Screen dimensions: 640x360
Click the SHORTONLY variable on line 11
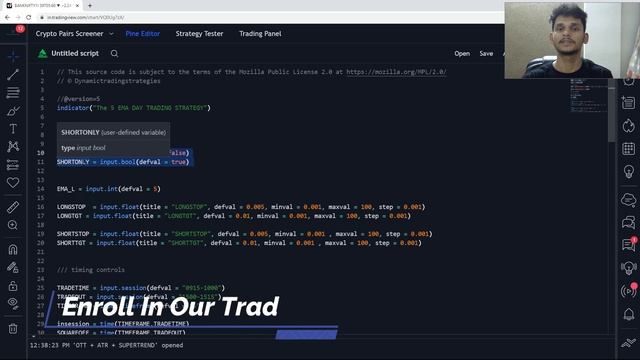coord(73,162)
